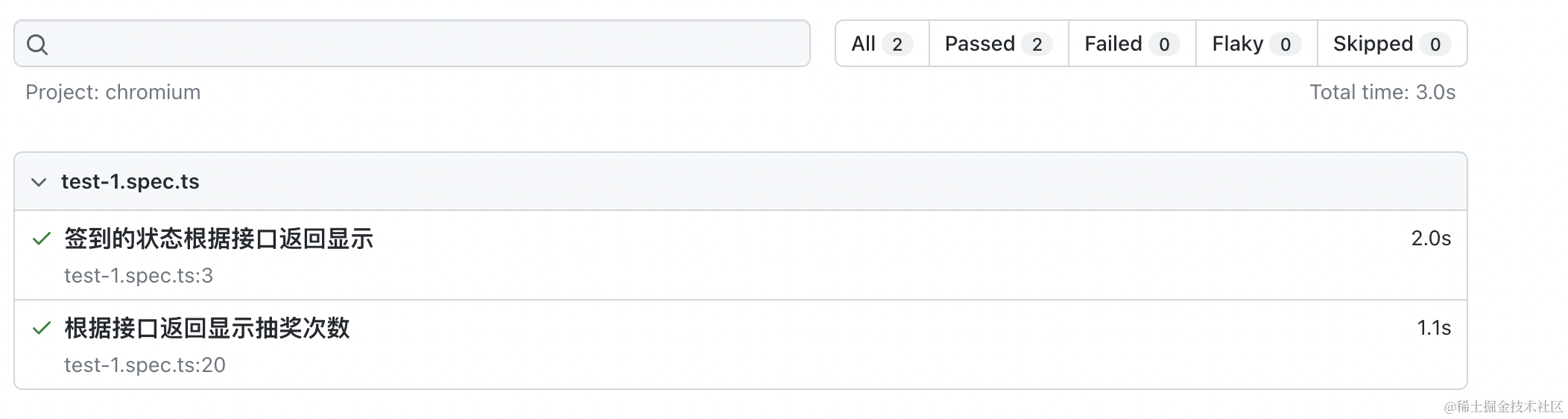Click the Project: chromium label
Image resolution: width=1568 pixels, height=419 pixels.
[113, 92]
